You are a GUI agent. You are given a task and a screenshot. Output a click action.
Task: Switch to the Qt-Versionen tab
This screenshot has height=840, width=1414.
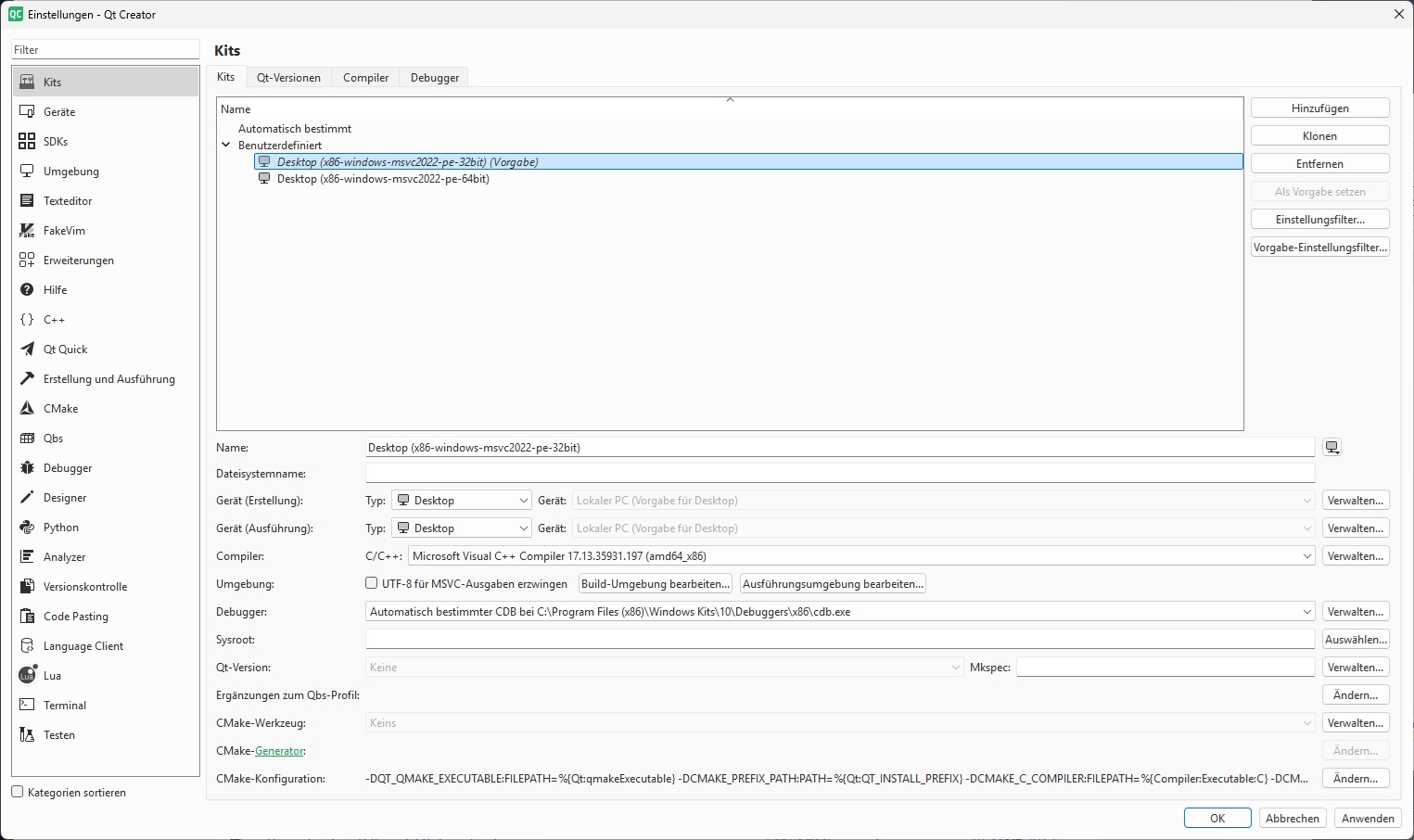pos(288,78)
